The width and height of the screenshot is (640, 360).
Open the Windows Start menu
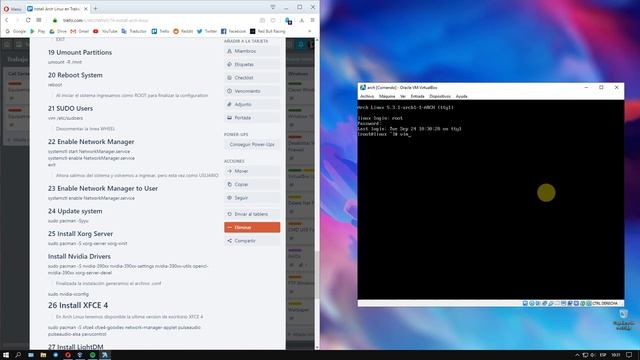click(x=6, y=355)
